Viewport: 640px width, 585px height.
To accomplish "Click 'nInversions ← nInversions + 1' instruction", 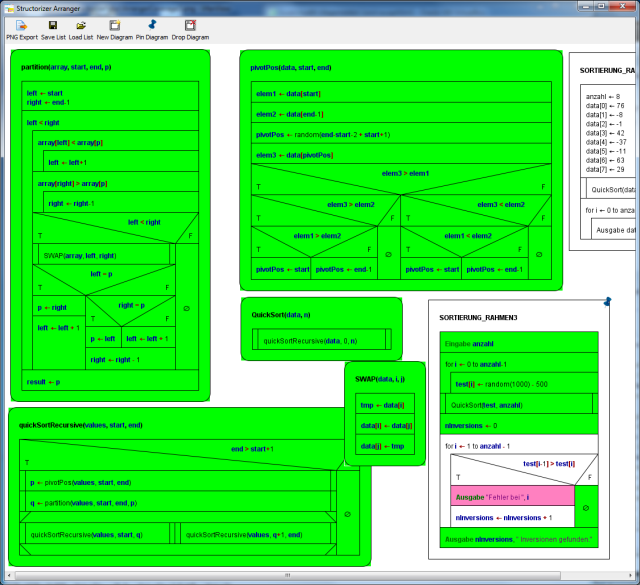I will [x=513, y=517].
